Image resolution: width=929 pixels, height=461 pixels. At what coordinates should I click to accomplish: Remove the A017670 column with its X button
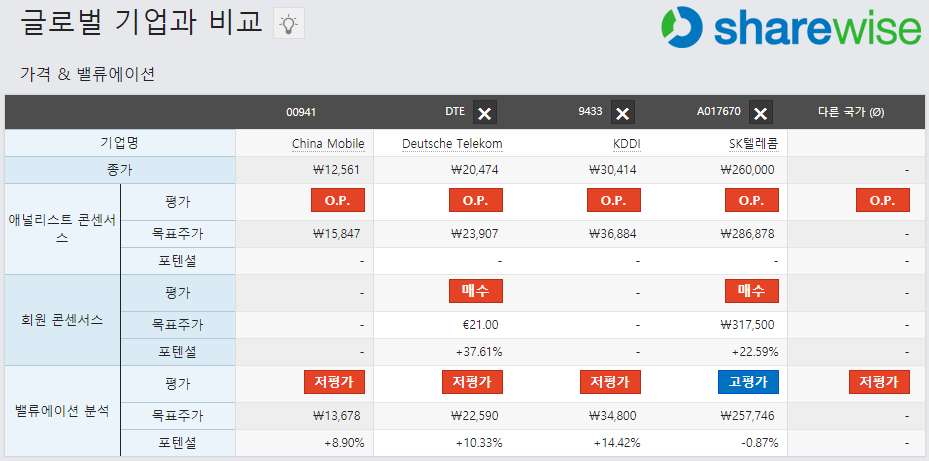pyautogui.click(x=761, y=112)
